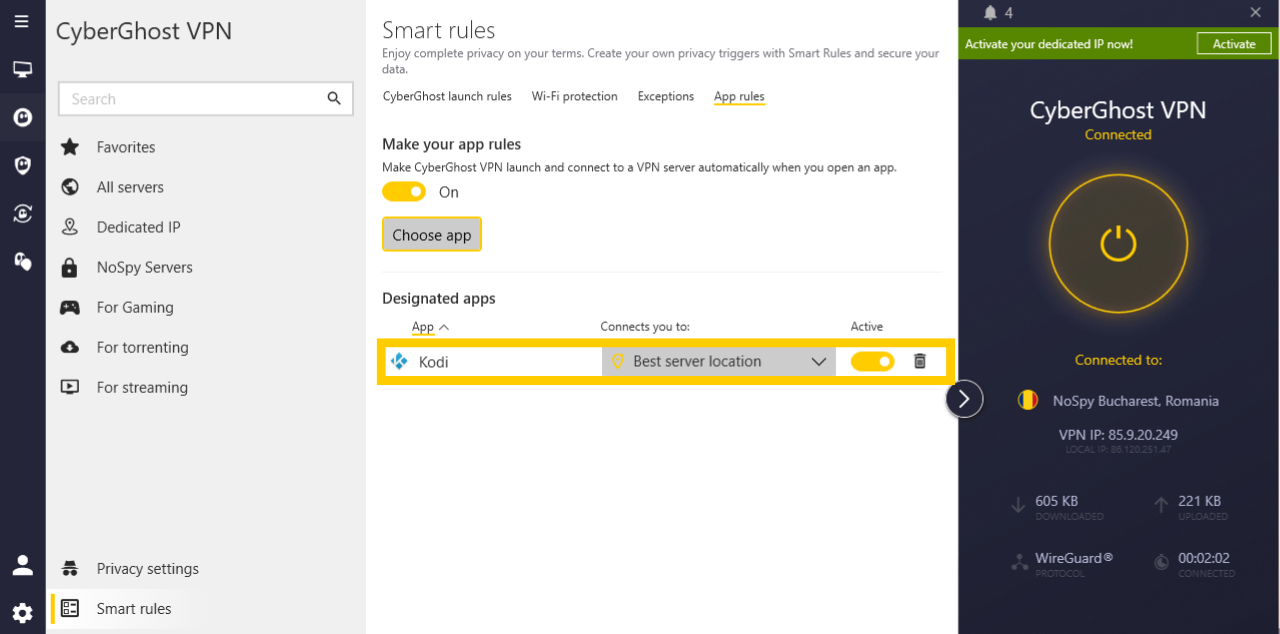Image resolution: width=1280 pixels, height=634 pixels.
Task: Click the All servers globe icon
Action: coord(70,187)
